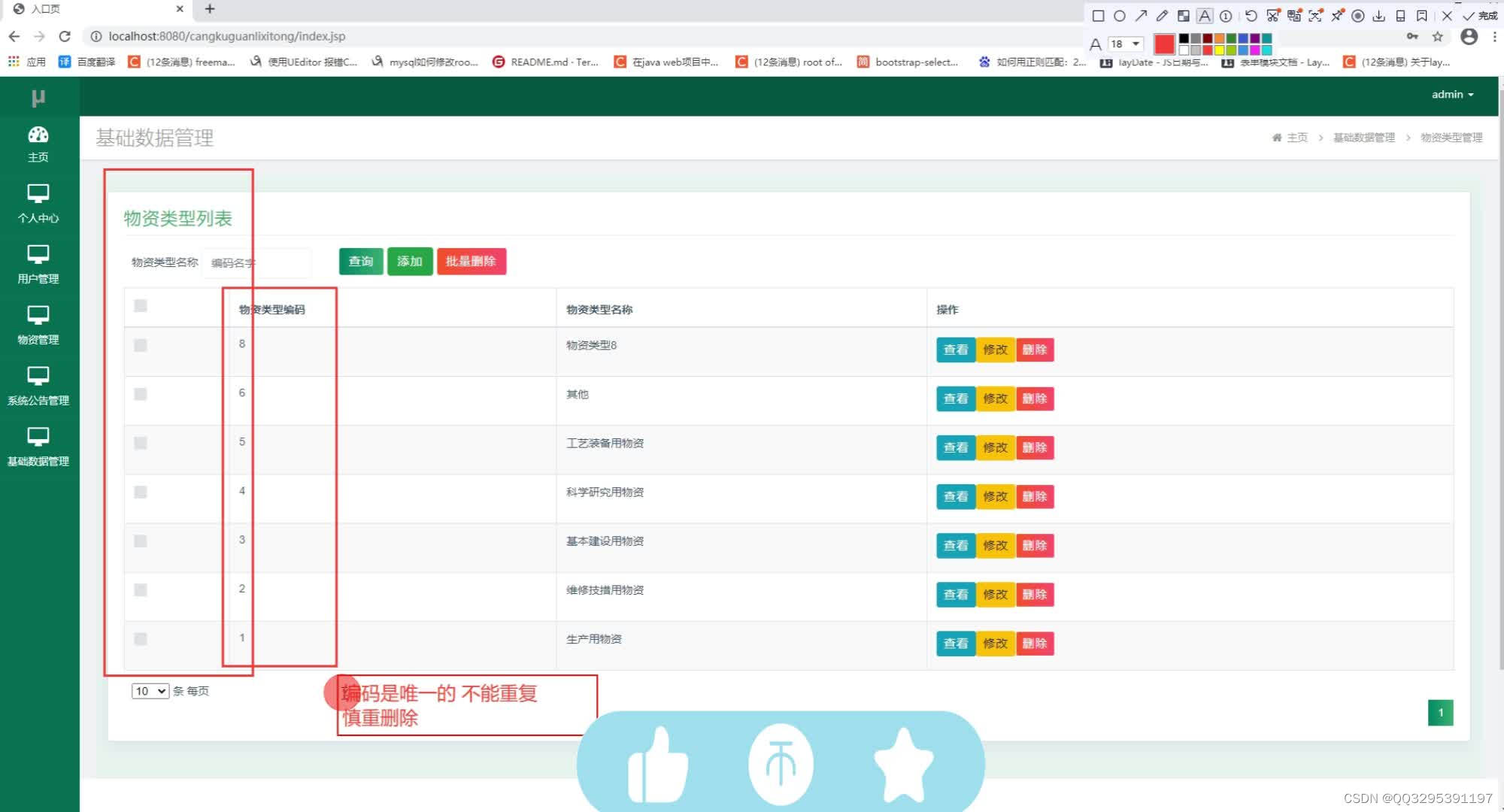
Task: Click the bookmark-shaped collect icon in toolbar
Action: click(x=1421, y=16)
